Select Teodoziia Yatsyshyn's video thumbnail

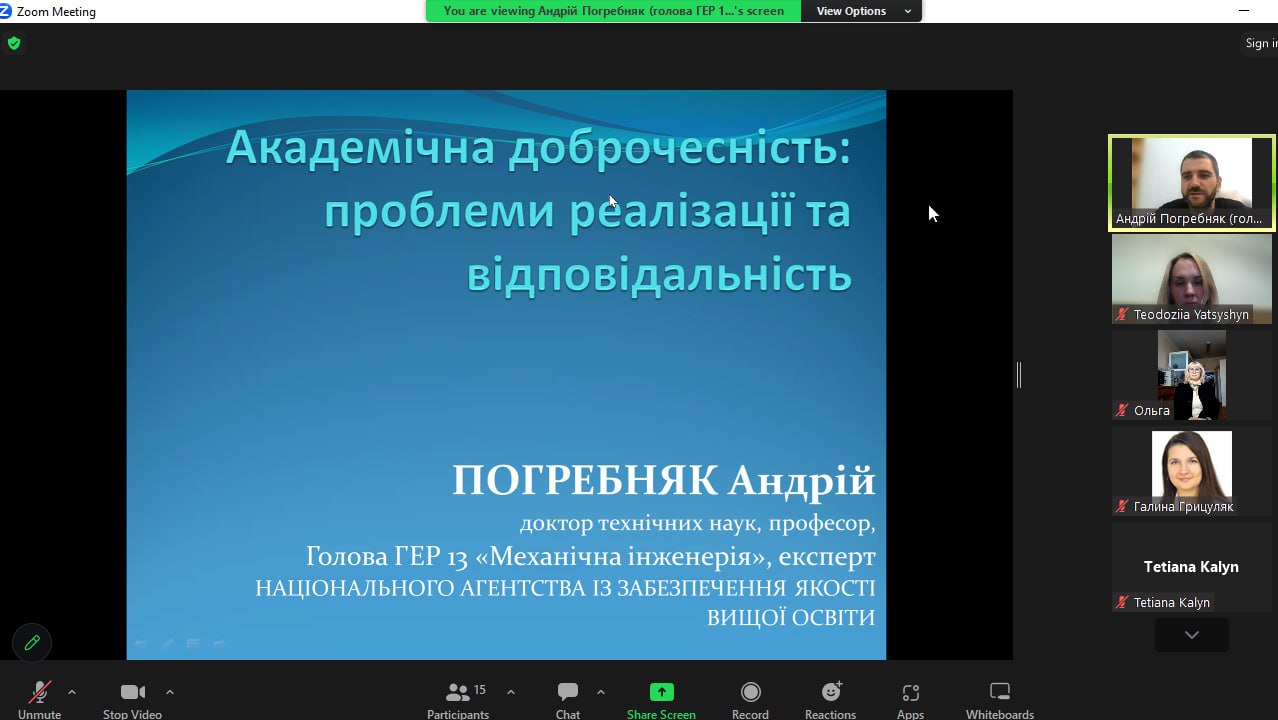pyautogui.click(x=1191, y=279)
